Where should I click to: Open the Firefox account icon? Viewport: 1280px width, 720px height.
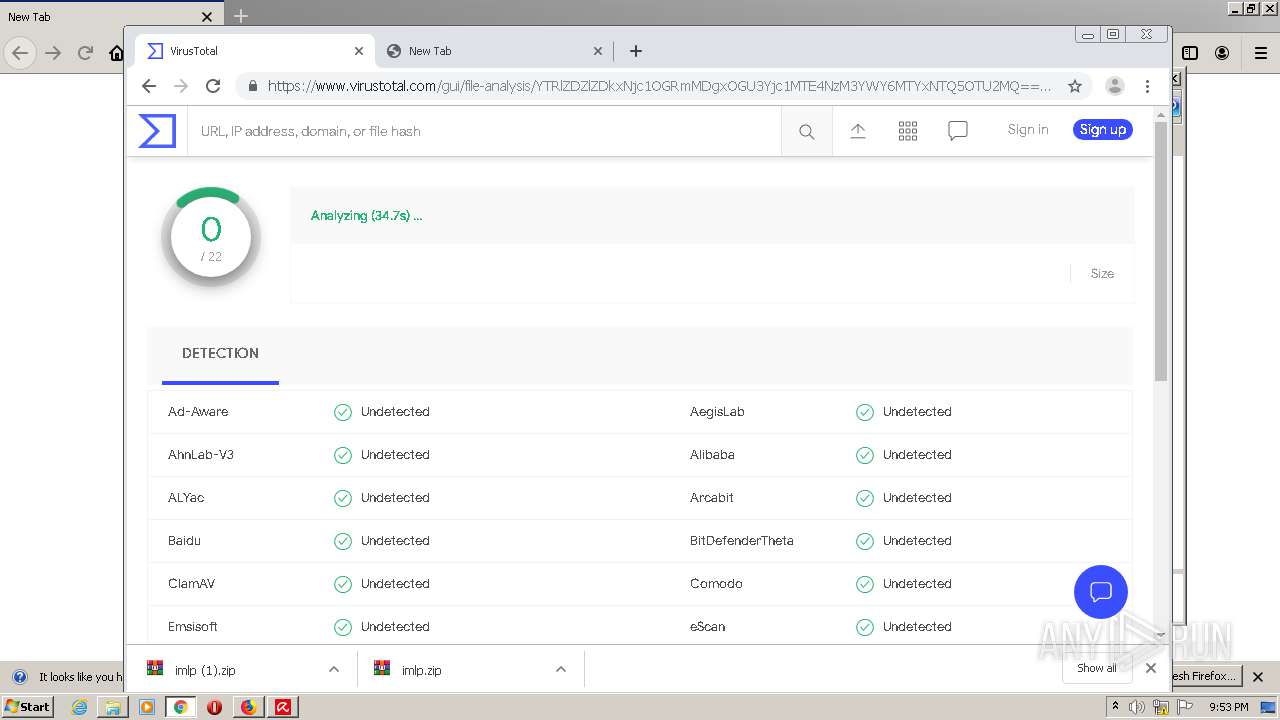click(1222, 53)
